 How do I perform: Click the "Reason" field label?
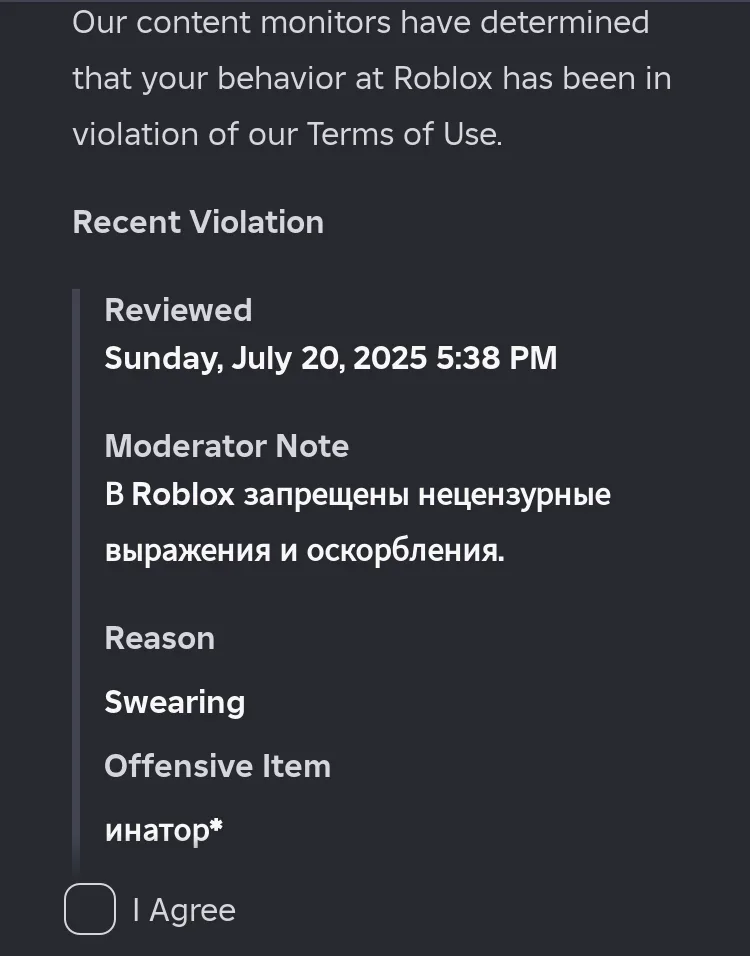click(160, 638)
